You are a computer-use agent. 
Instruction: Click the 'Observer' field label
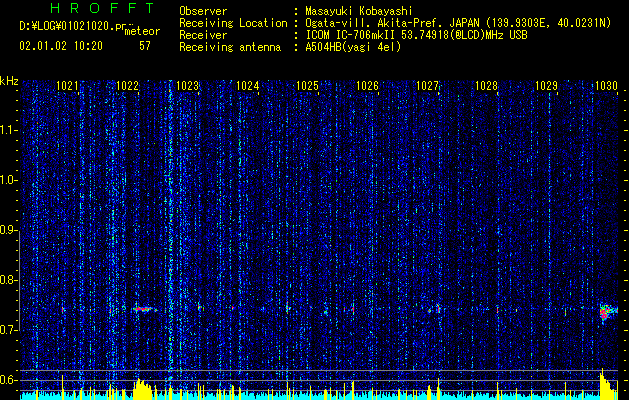pyautogui.click(x=203, y=11)
